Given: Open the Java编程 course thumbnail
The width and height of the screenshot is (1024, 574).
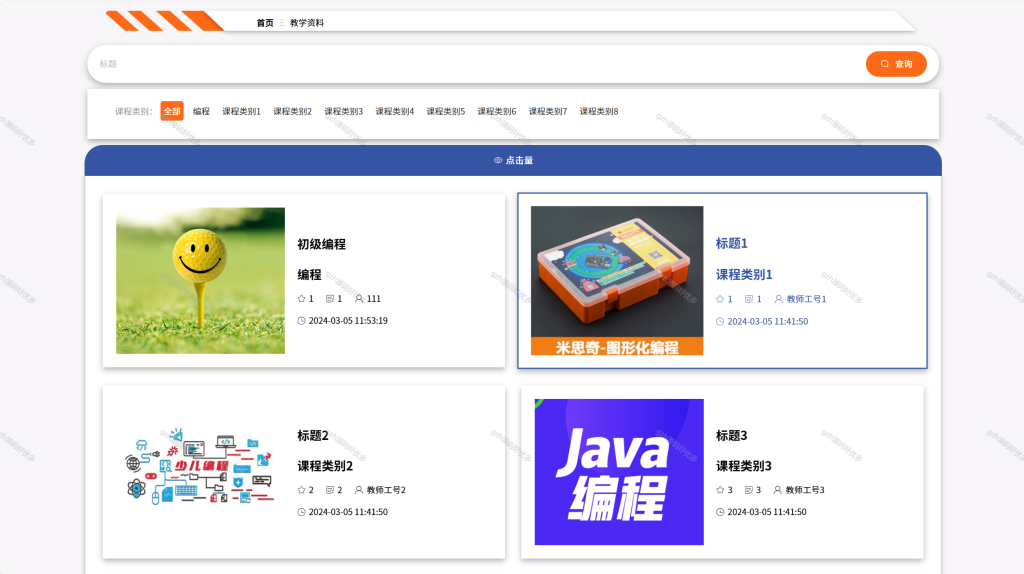Looking at the screenshot, I should (x=619, y=471).
